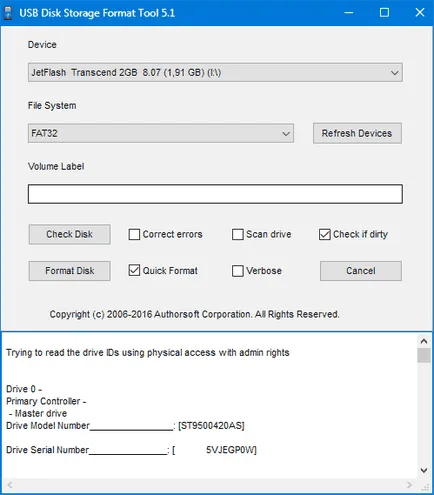The image size is (434, 495).
Task: Click the log horizontal scroll left arrow
Action: [x=10, y=485]
